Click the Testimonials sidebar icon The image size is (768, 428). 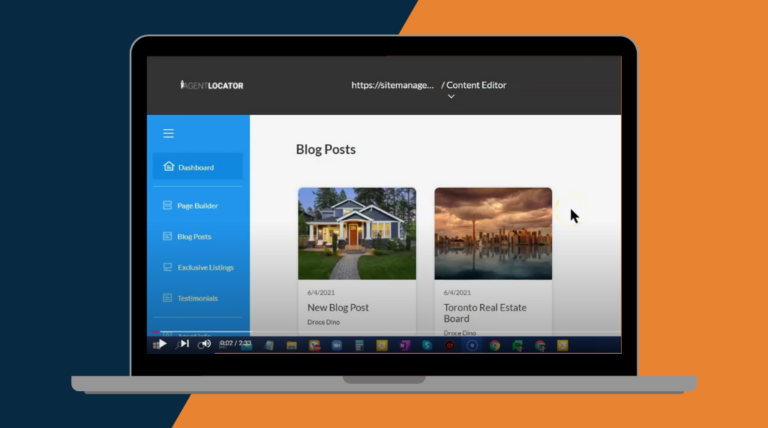[168, 298]
